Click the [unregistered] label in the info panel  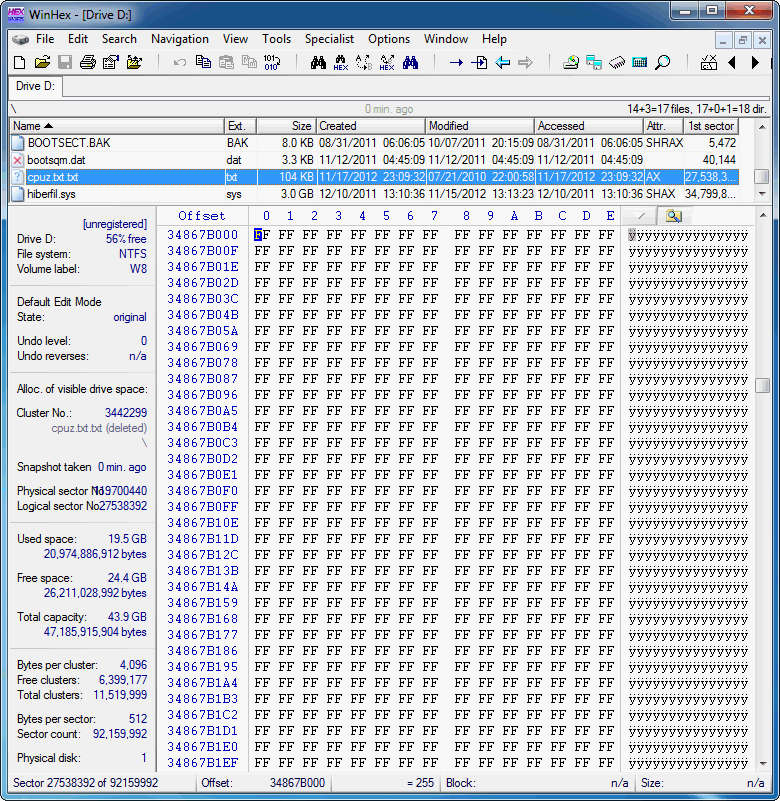[x=114, y=224]
